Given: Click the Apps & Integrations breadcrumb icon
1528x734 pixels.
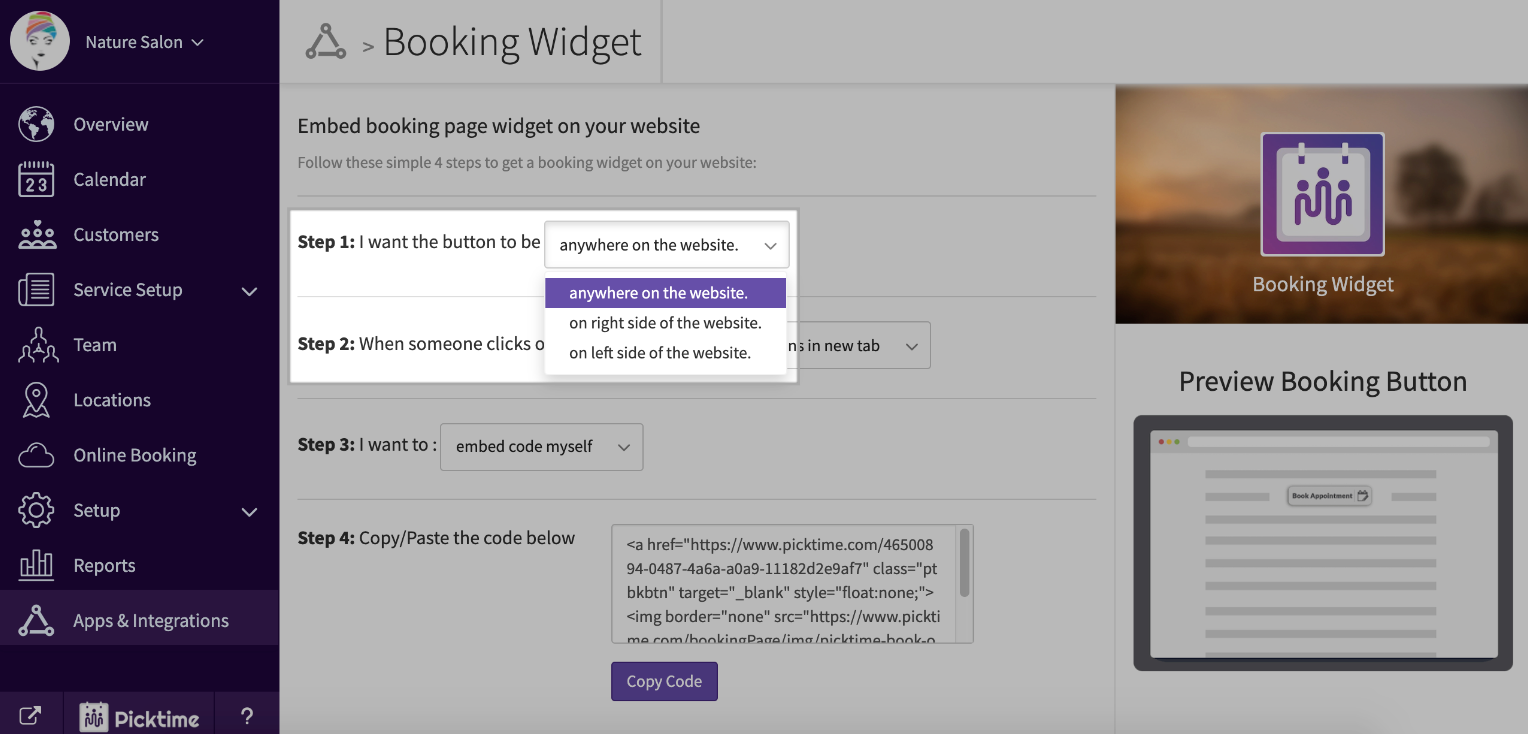Looking at the screenshot, I should [x=325, y=42].
